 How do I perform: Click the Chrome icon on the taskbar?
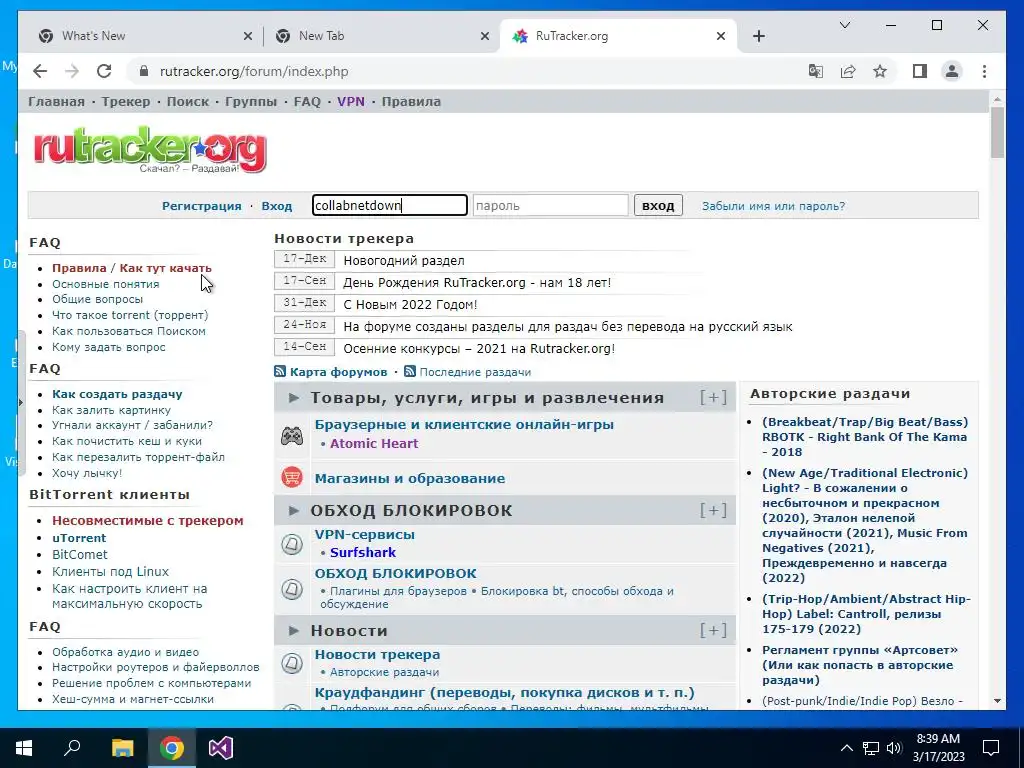pyautogui.click(x=172, y=748)
